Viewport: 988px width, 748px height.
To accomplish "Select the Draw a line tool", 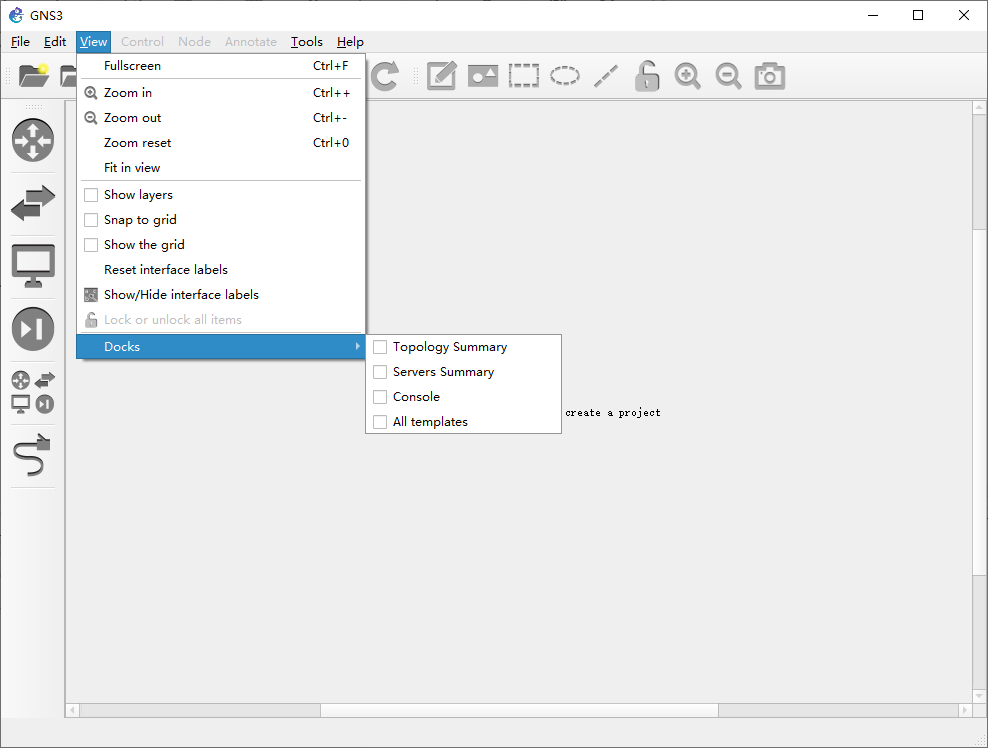I will pos(606,76).
